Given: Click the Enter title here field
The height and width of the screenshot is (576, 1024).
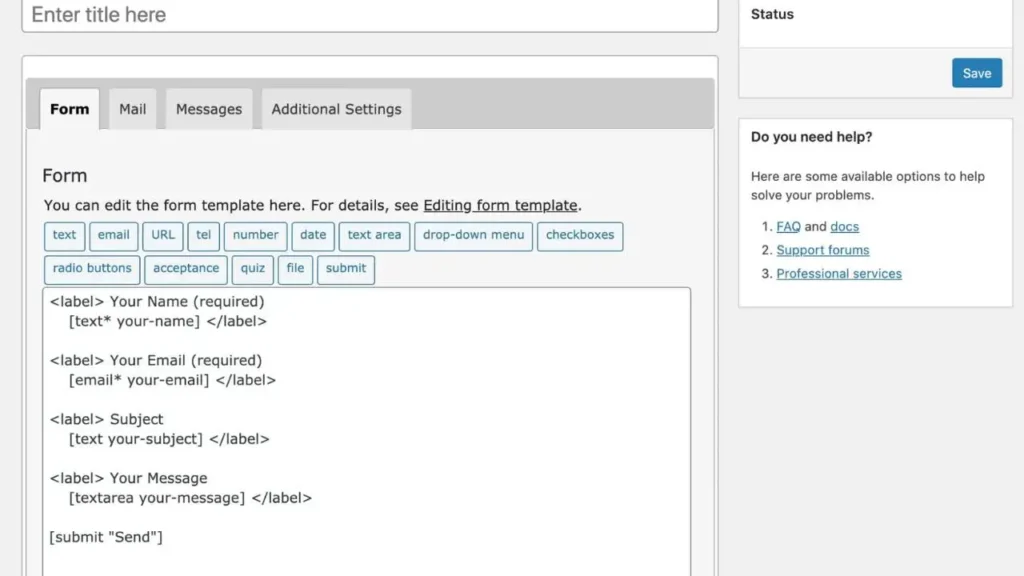Looking at the screenshot, I should (x=370, y=15).
